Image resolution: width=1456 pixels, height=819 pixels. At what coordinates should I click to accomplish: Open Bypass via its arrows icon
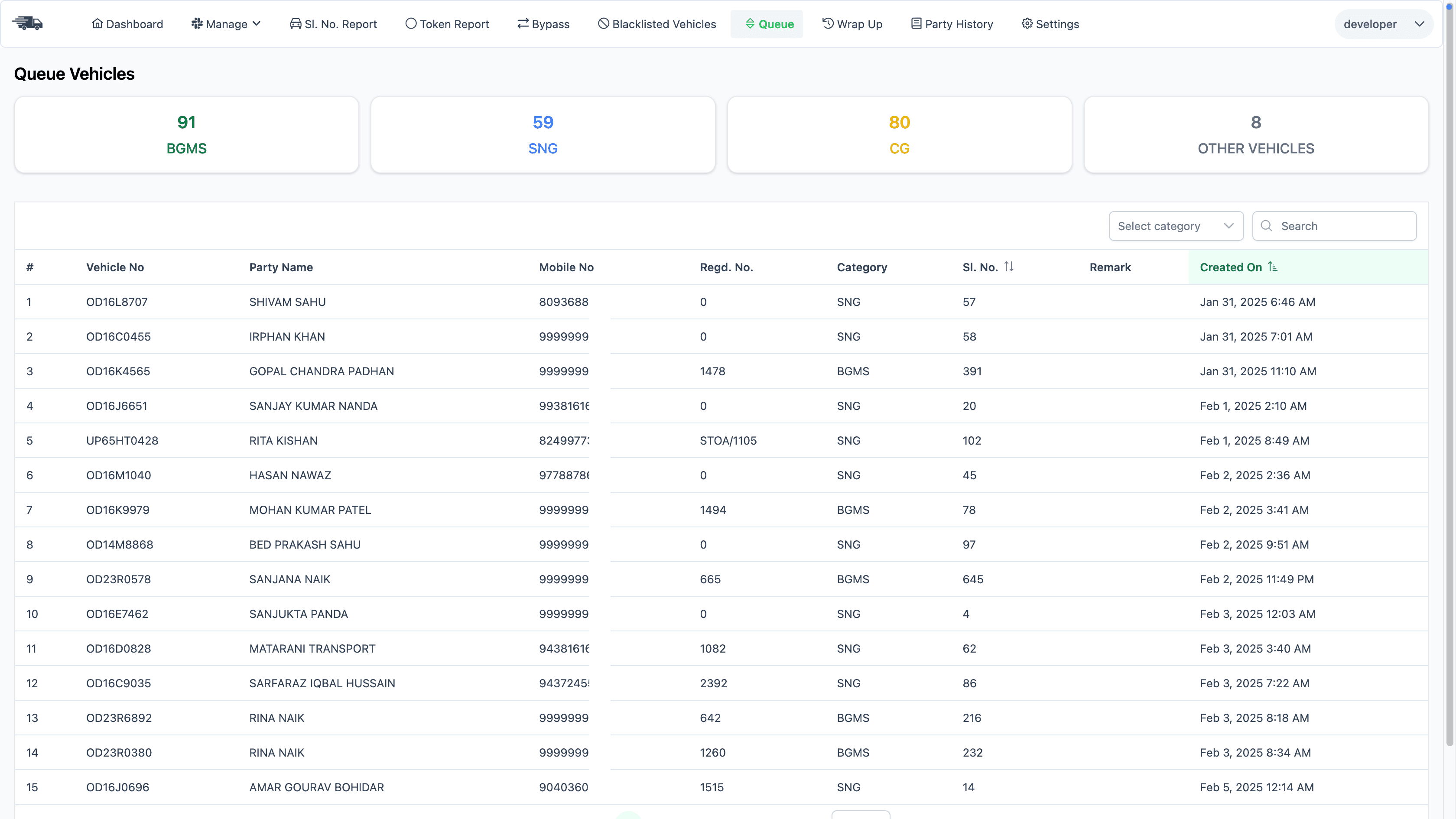[523, 24]
